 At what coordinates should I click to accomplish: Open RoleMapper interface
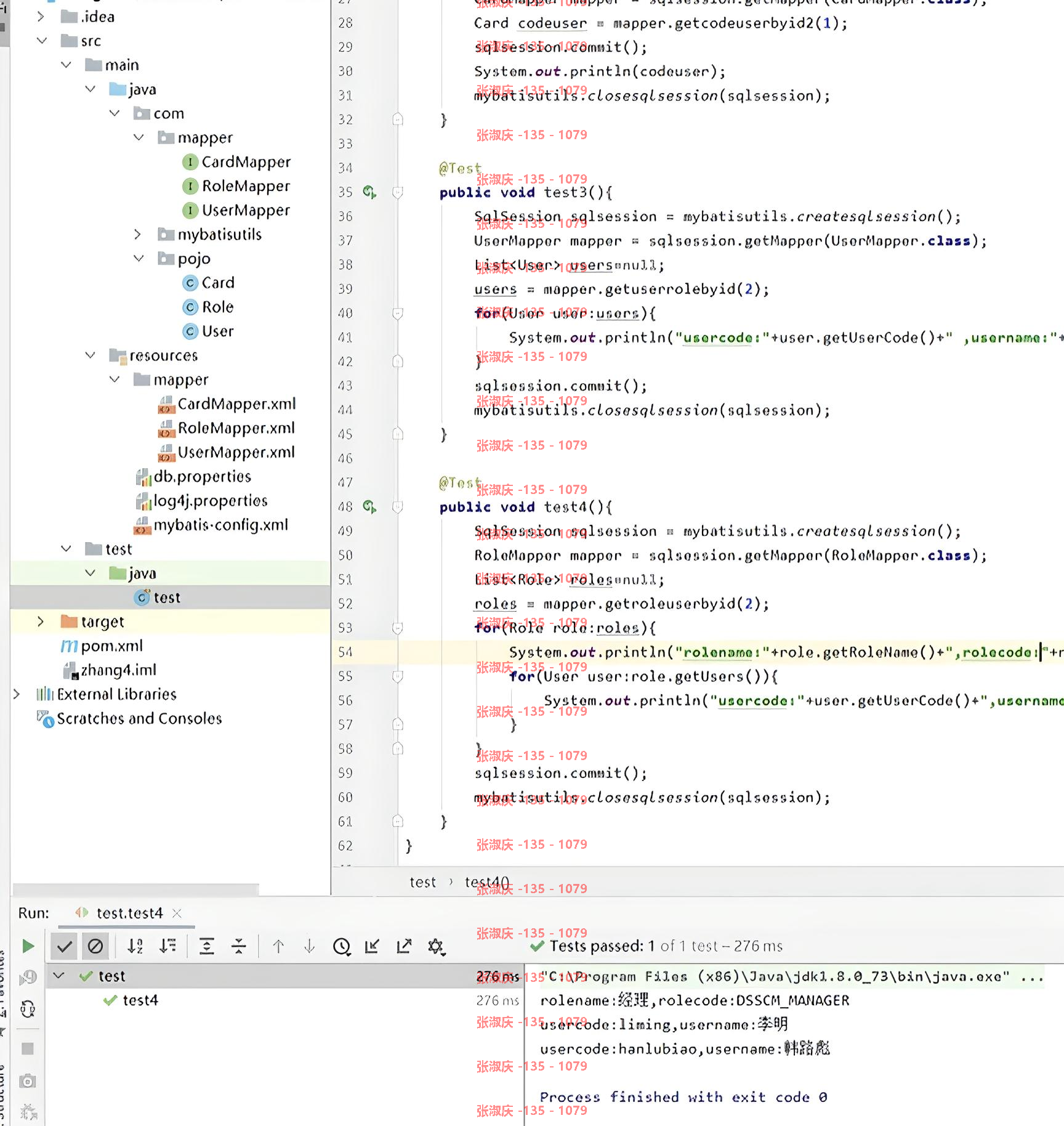[246, 186]
